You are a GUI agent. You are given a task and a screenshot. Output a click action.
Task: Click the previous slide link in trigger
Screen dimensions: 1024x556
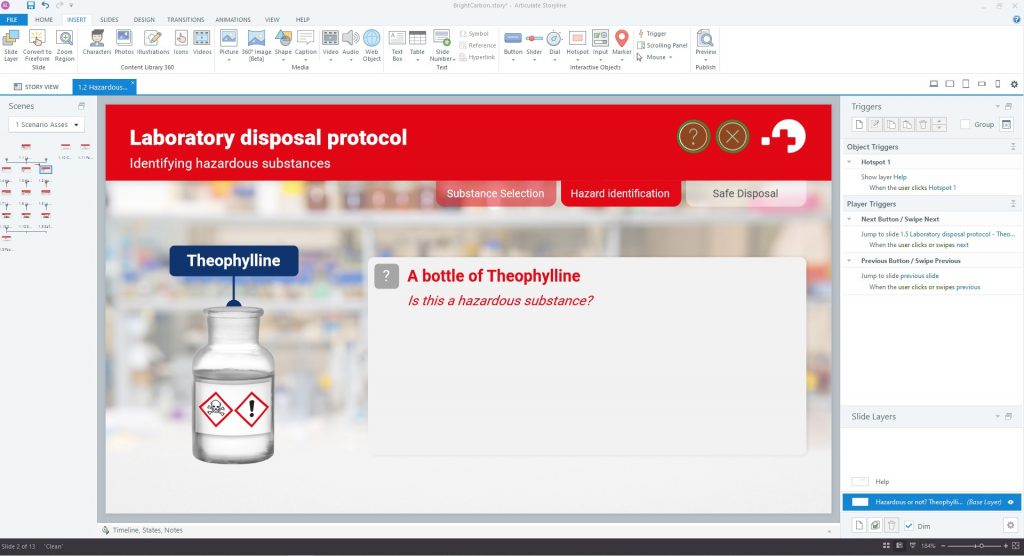(x=920, y=276)
